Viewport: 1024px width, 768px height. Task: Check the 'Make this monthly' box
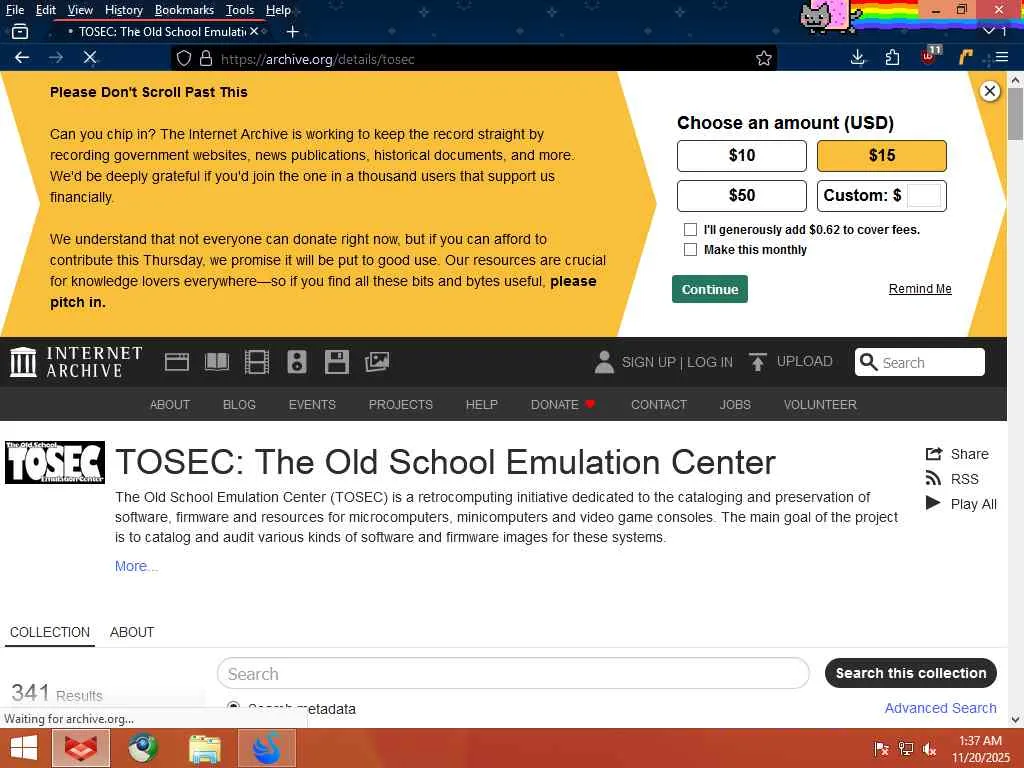690,249
